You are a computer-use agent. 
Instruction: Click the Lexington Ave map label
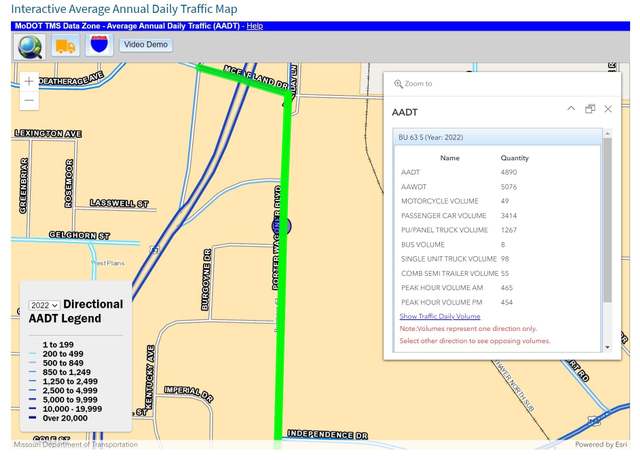[x=48, y=133]
